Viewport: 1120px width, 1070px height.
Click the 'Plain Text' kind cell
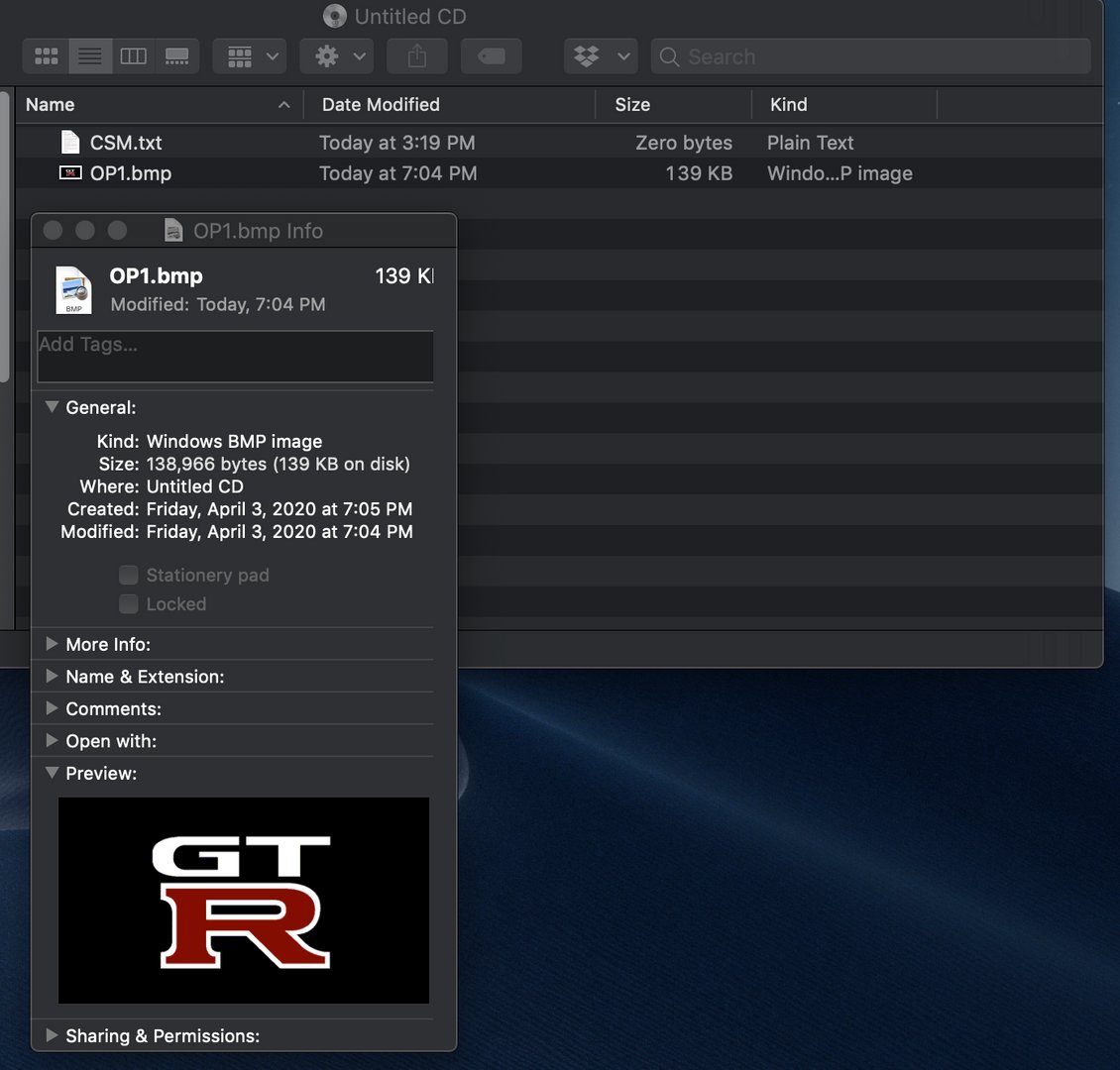coord(810,143)
